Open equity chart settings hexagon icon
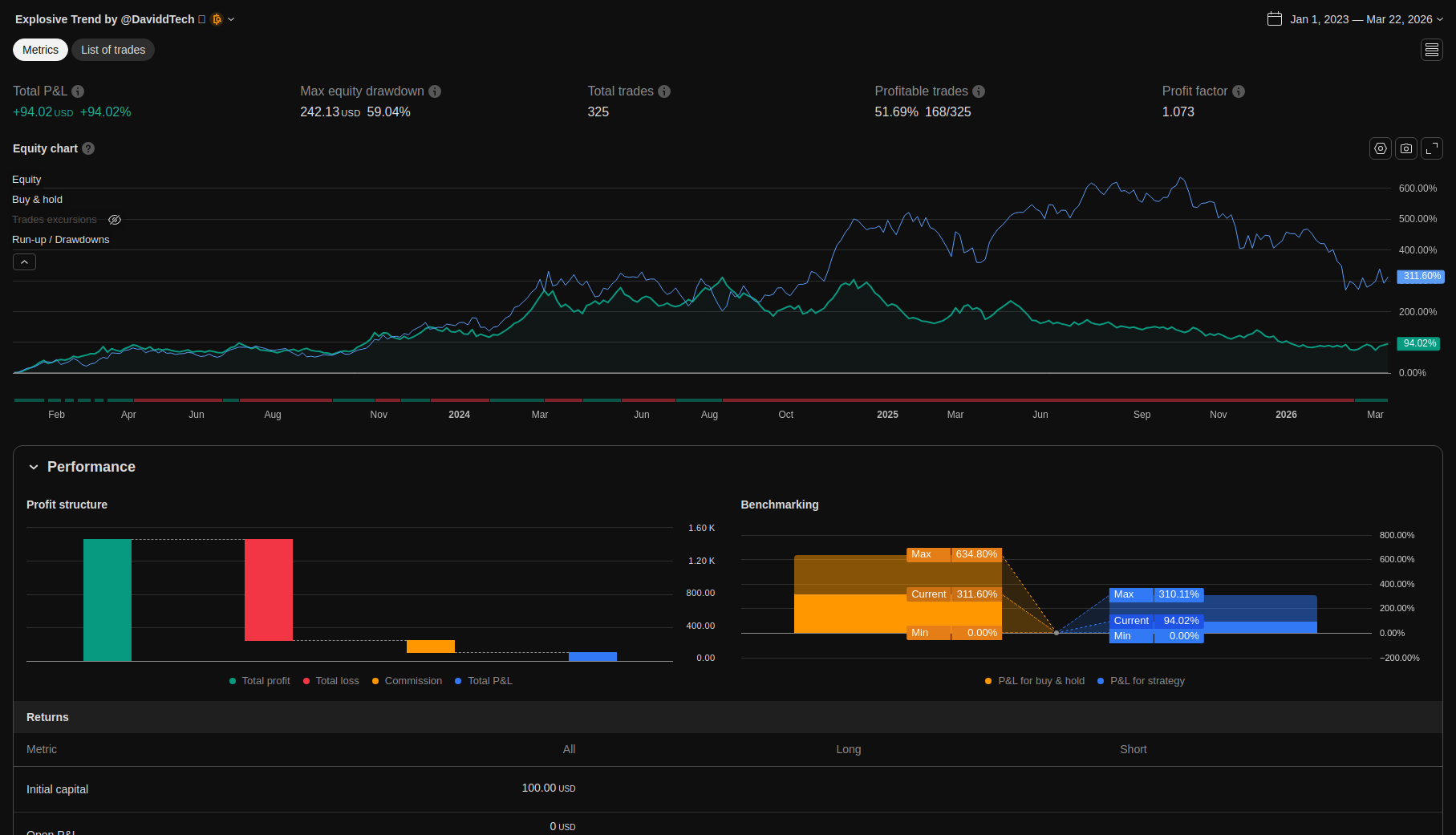Screen dimensions: 1456x835 (x=1380, y=148)
